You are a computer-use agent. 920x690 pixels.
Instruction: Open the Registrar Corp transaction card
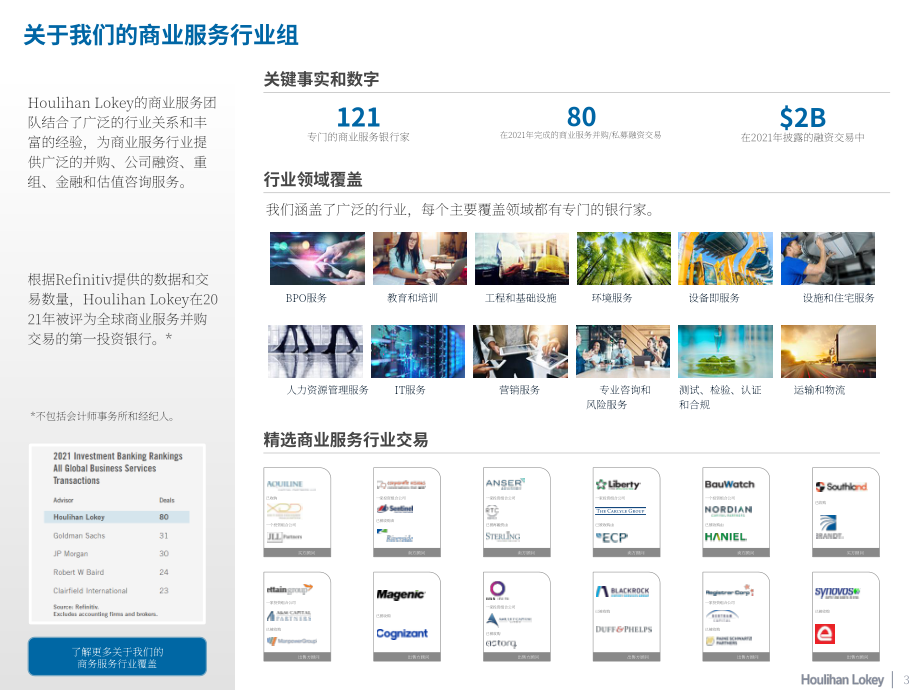736,617
